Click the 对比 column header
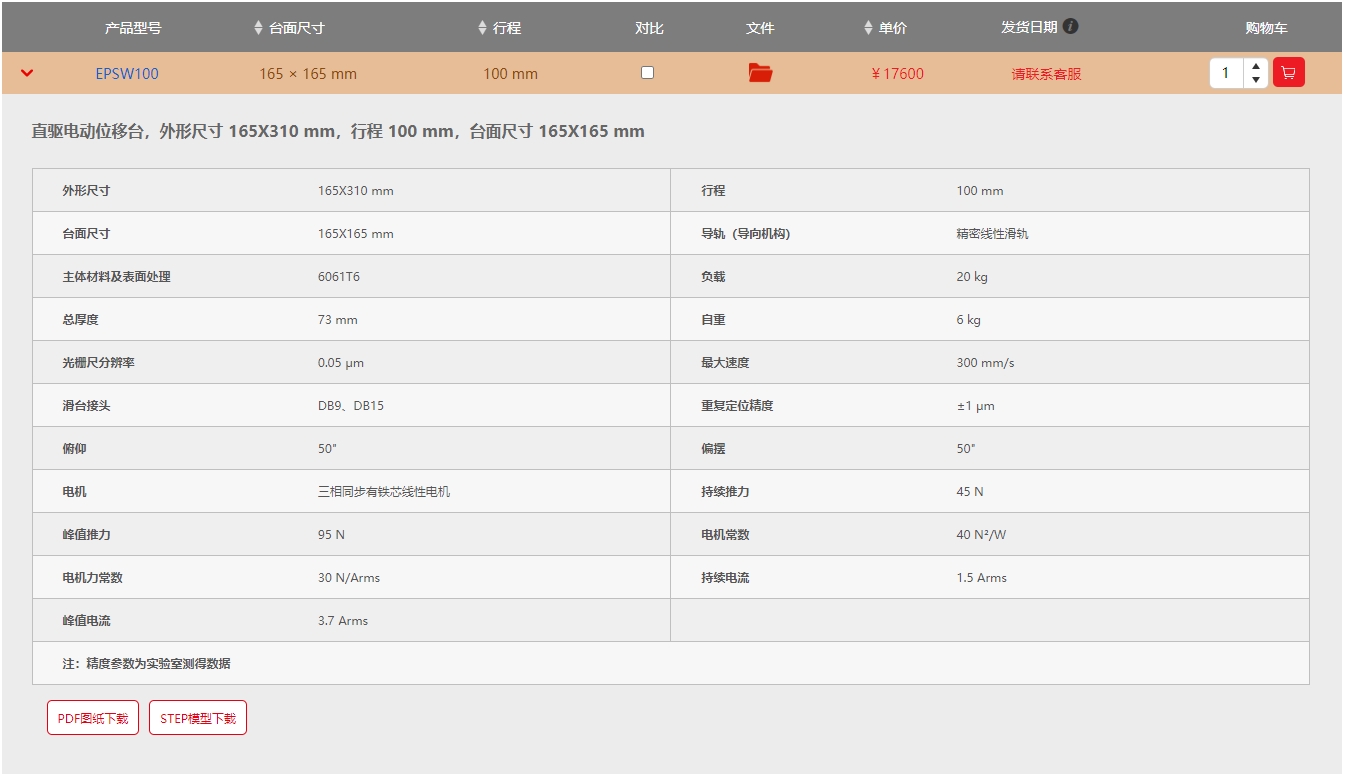Viewport: 1345px width, 774px height. 649,28
